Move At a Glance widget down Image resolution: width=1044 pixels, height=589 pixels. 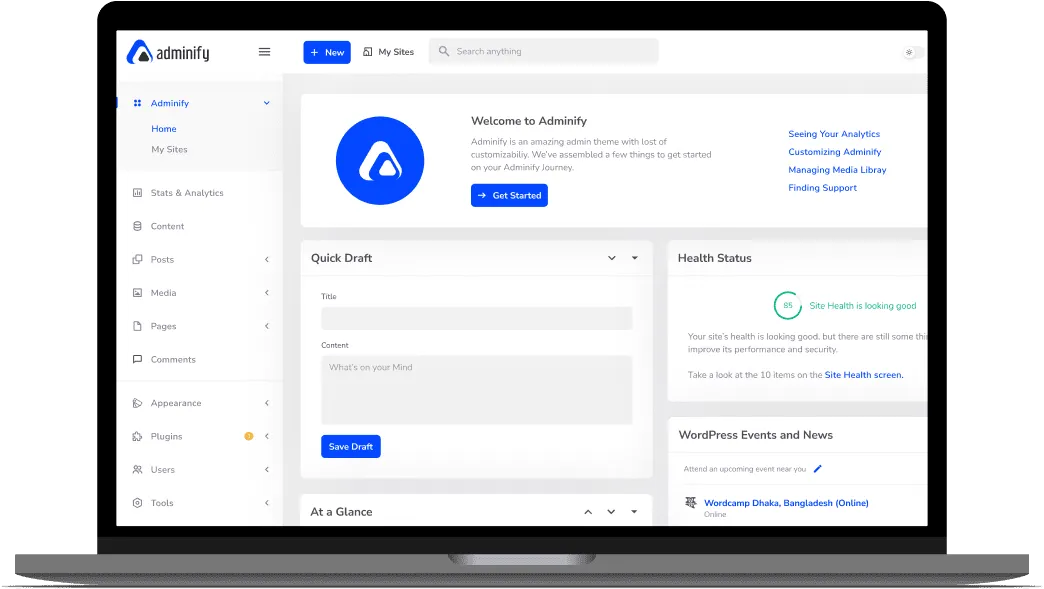coord(611,512)
